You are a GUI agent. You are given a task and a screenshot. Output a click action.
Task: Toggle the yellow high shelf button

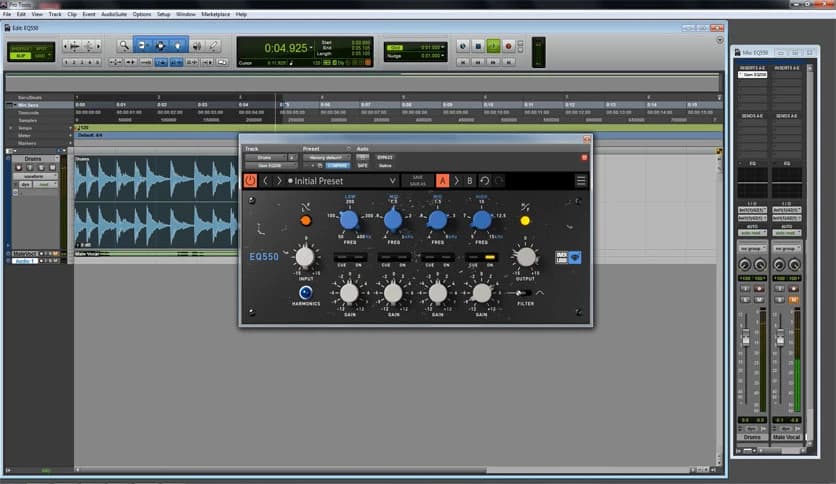coord(525,220)
